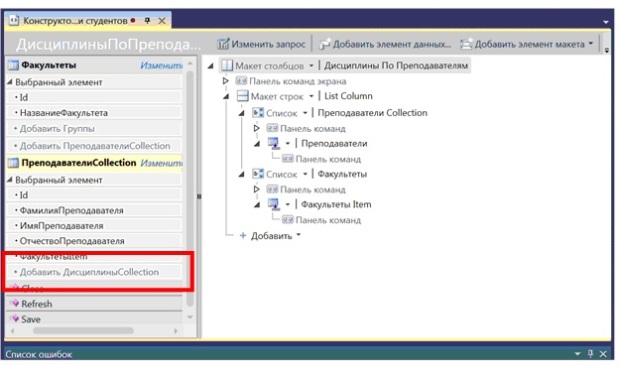Pin the Список ошибок panel
This screenshot has width=620, height=379.
pyautogui.click(x=590, y=354)
